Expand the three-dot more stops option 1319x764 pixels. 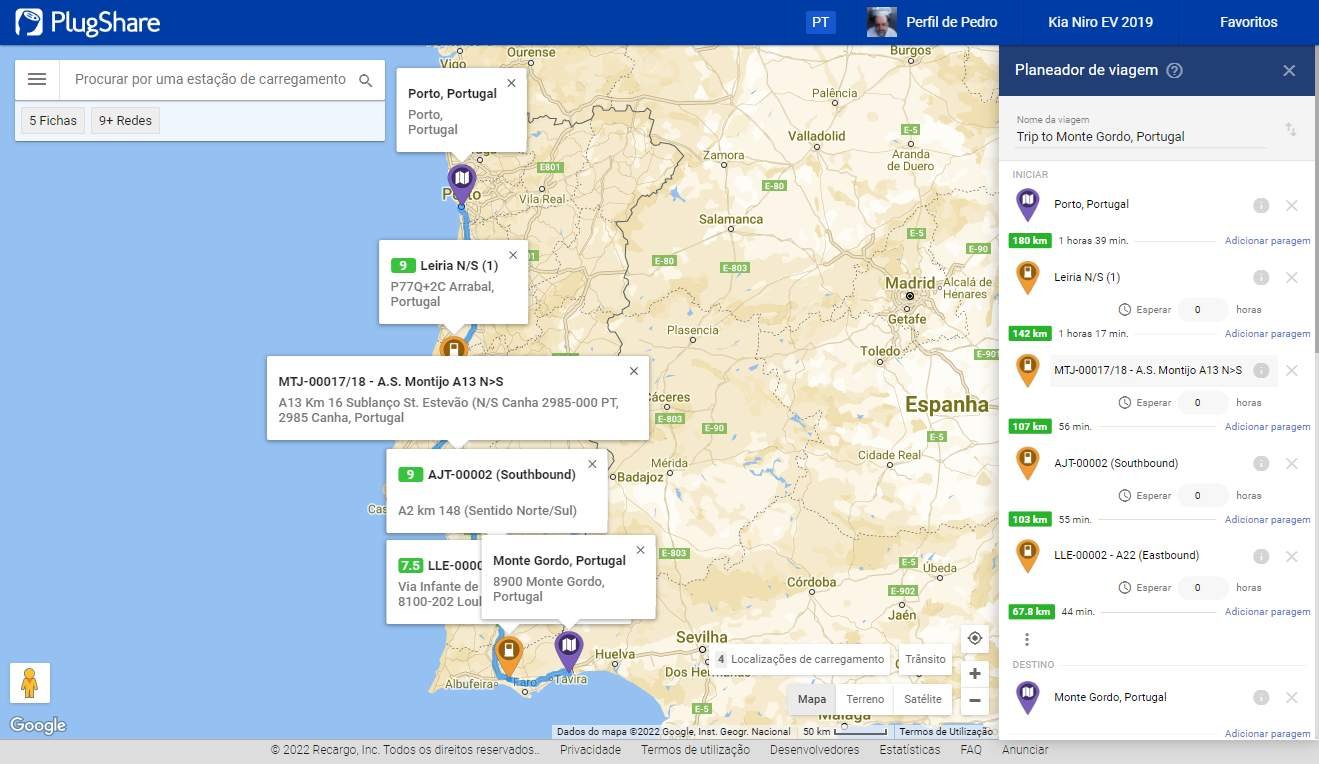click(1026, 639)
